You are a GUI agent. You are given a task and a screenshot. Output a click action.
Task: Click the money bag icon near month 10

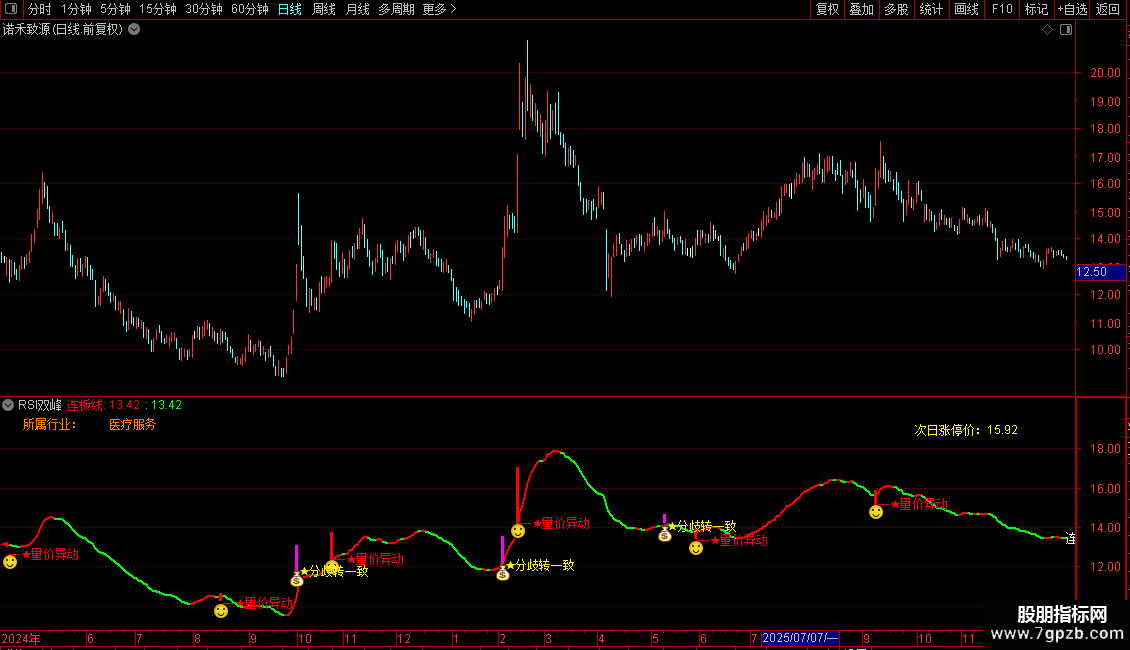[297, 579]
